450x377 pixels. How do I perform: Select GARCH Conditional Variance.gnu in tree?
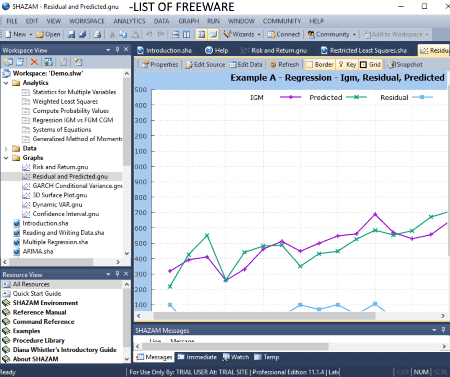click(x=77, y=186)
